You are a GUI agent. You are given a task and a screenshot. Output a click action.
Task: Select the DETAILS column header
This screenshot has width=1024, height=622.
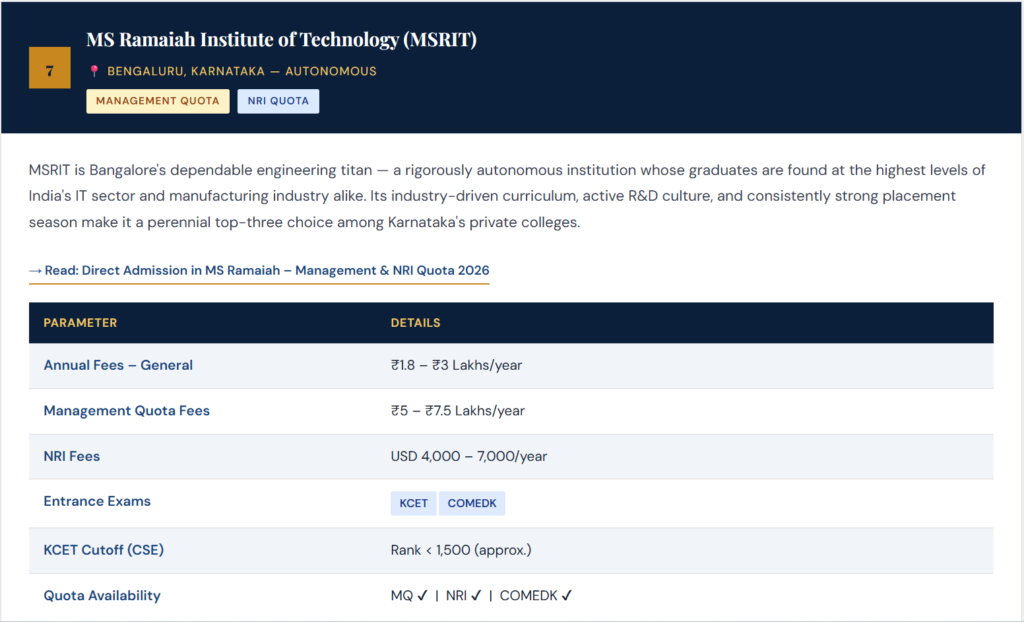(416, 322)
